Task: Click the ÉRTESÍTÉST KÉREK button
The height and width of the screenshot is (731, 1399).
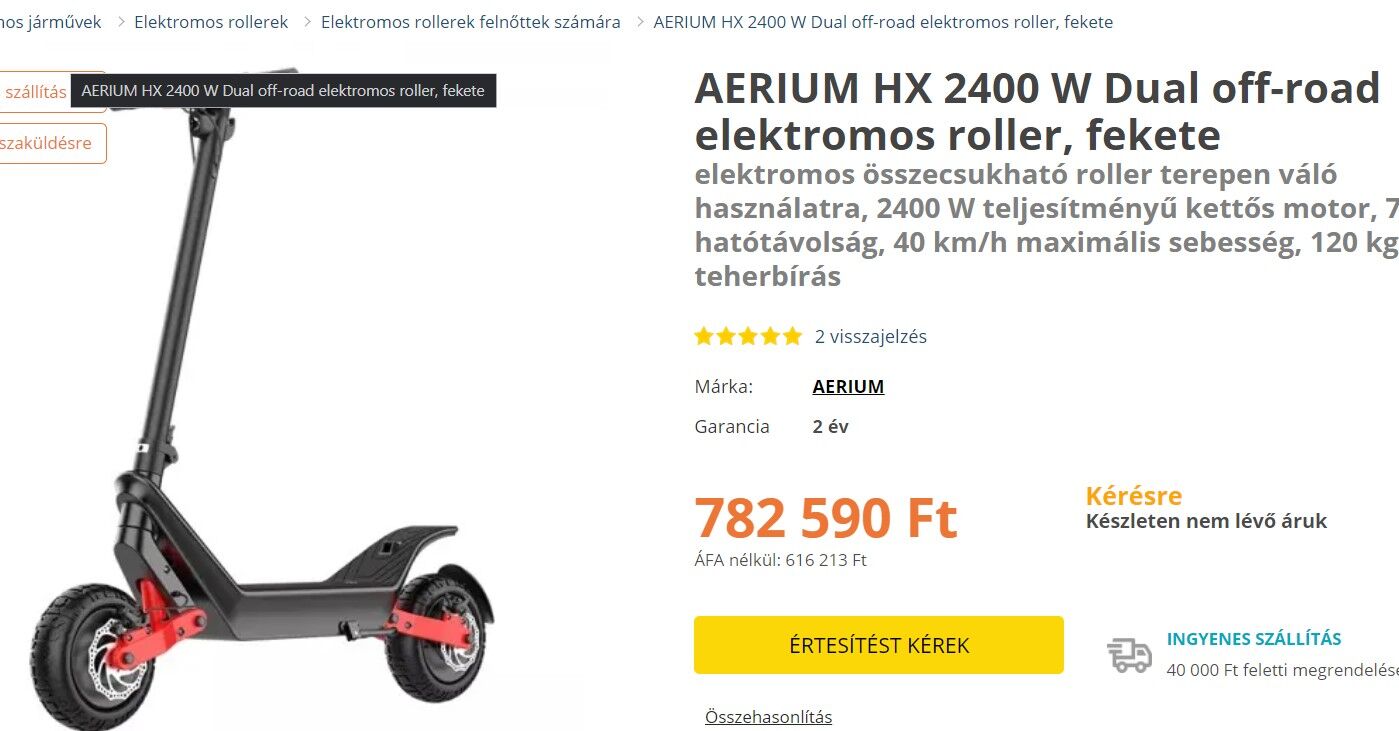Action: (879, 645)
